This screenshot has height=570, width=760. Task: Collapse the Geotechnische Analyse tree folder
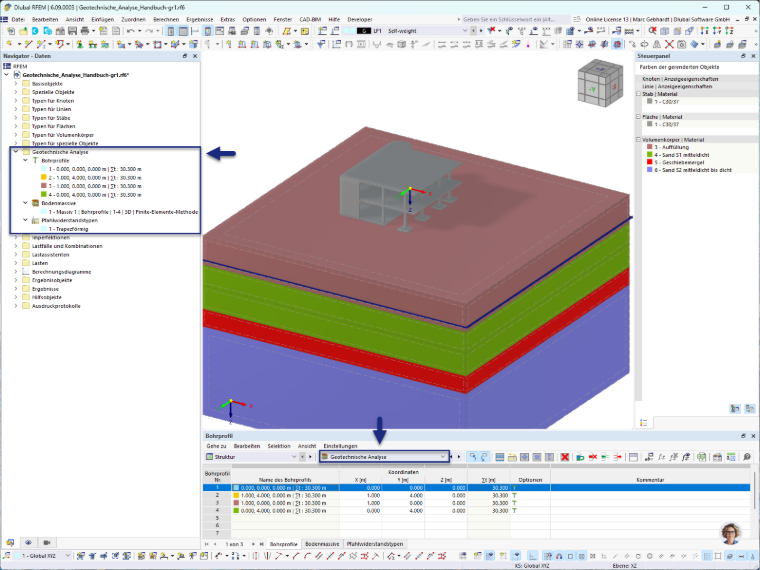tap(16, 152)
